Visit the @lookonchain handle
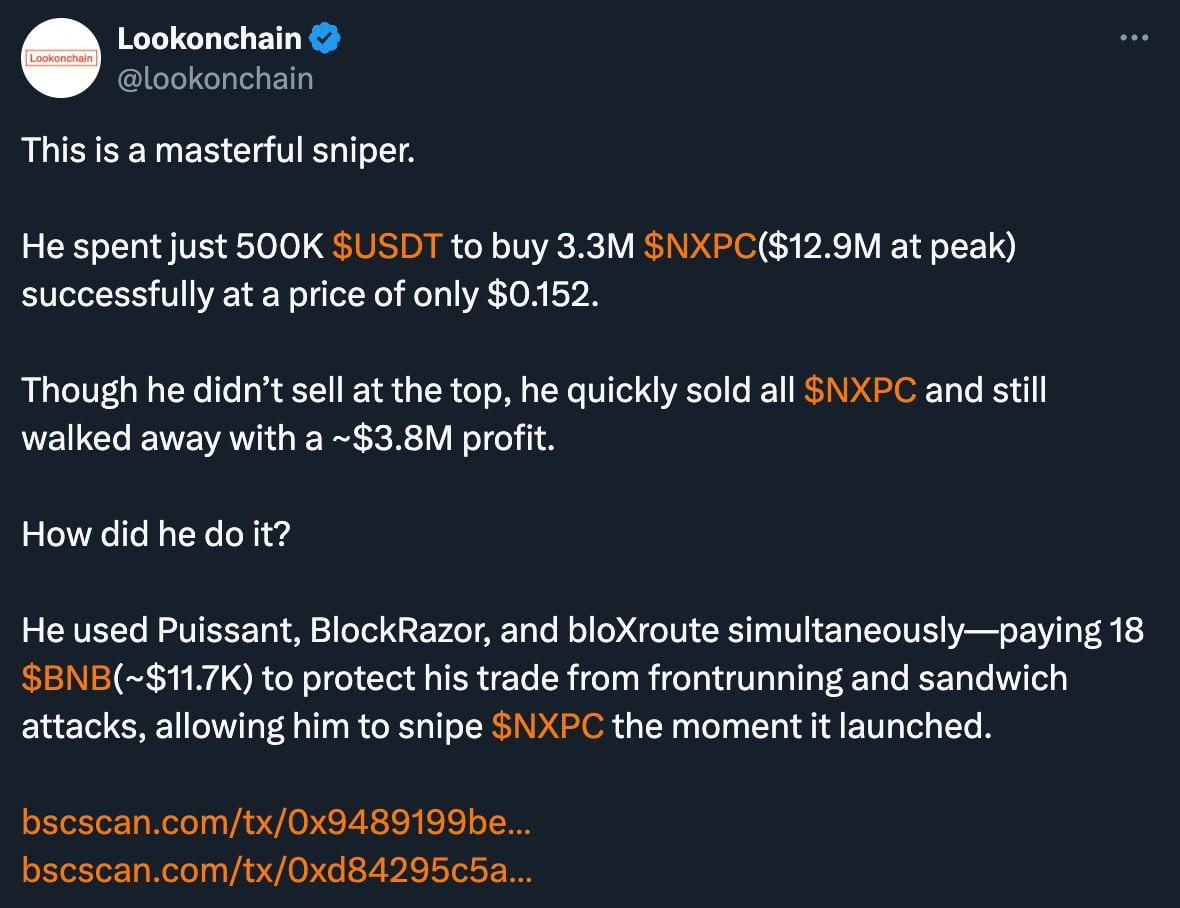The height and width of the screenshot is (908, 1180). coord(215,79)
